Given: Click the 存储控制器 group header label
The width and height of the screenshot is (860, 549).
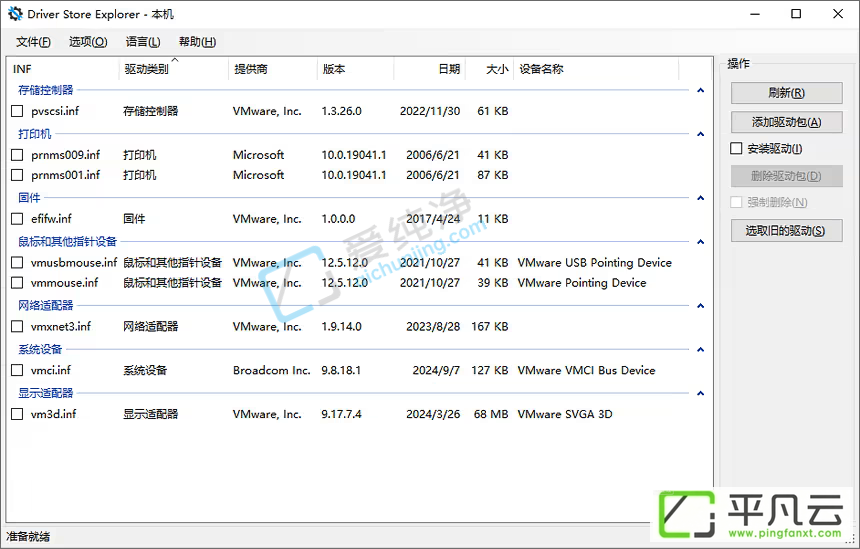Looking at the screenshot, I should 46,90.
